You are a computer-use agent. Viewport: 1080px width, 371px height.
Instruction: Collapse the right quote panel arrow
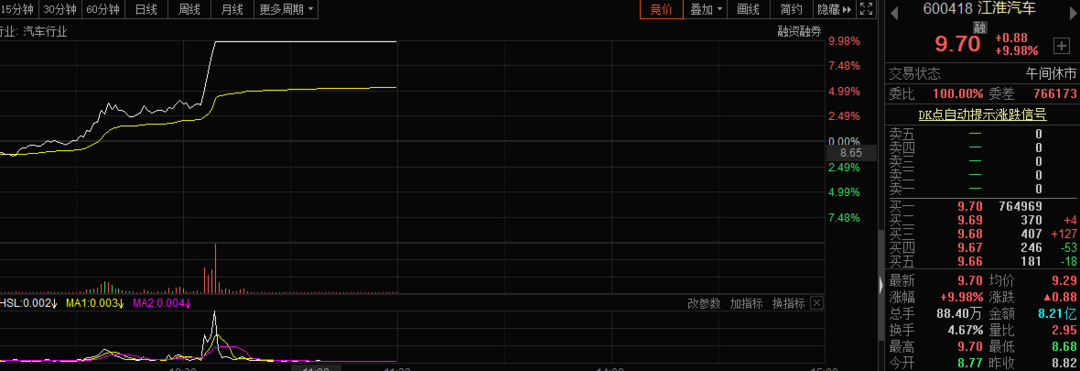[x=881, y=285]
